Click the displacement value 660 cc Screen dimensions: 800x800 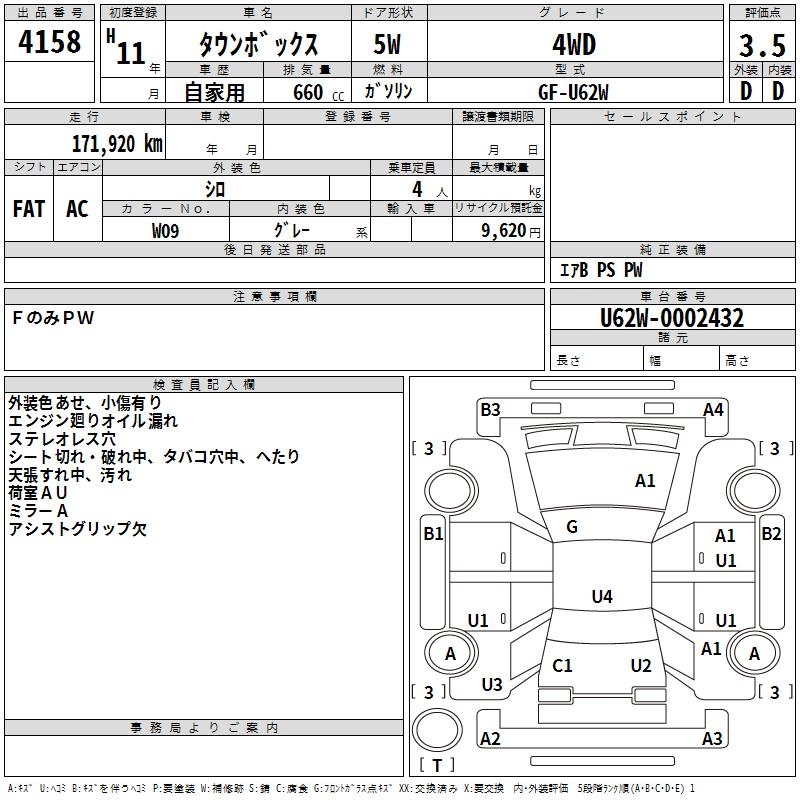pyautogui.click(x=318, y=93)
